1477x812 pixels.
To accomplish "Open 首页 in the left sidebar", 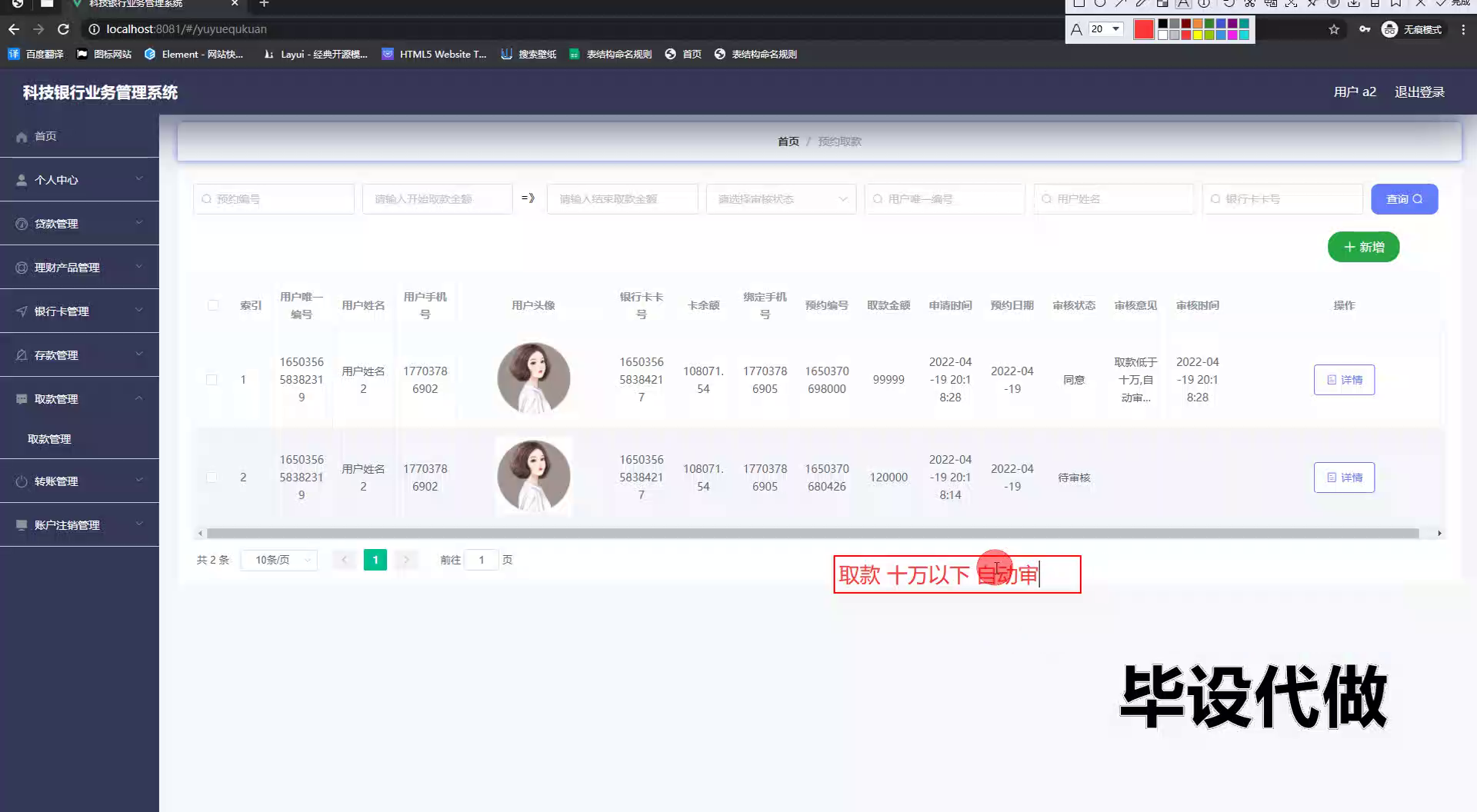I will (x=79, y=136).
